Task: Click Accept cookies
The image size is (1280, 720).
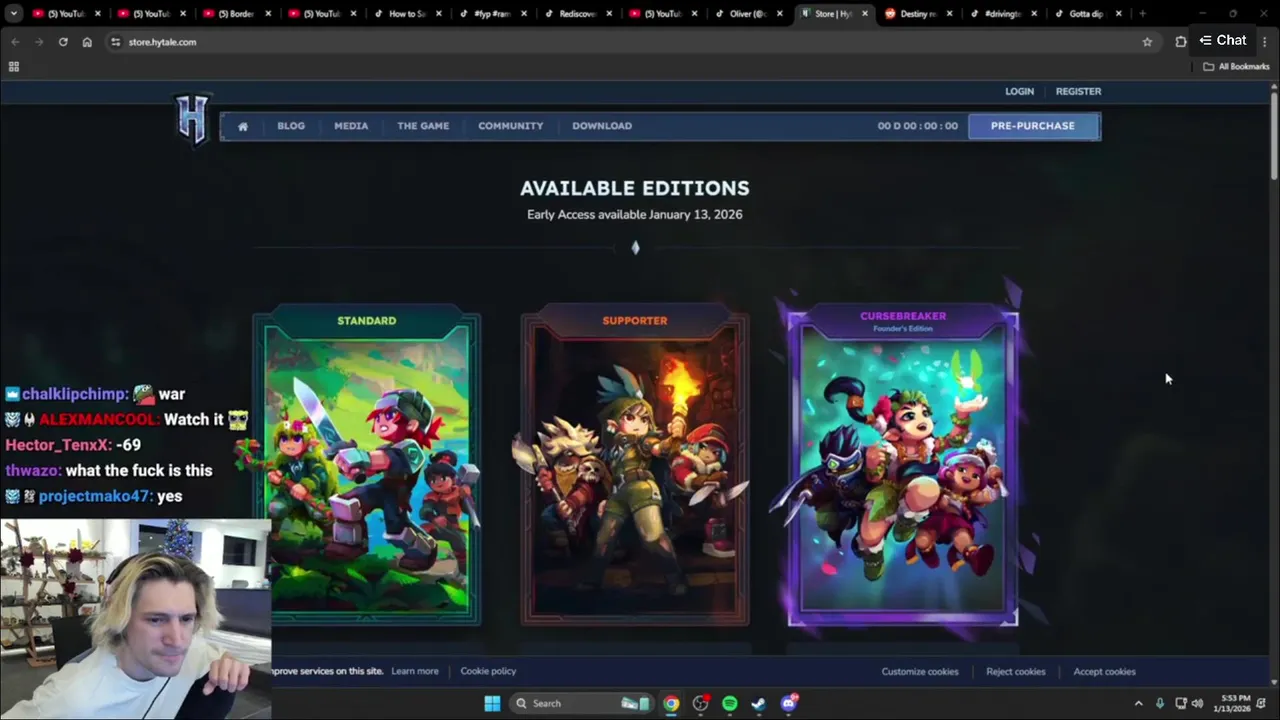Action: tap(1104, 672)
